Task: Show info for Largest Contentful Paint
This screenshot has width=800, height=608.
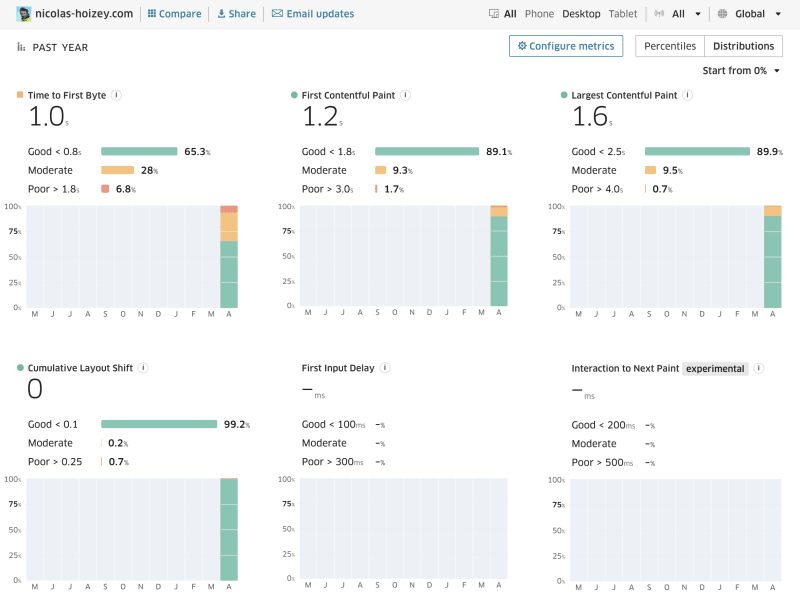Action: pyautogui.click(x=687, y=95)
